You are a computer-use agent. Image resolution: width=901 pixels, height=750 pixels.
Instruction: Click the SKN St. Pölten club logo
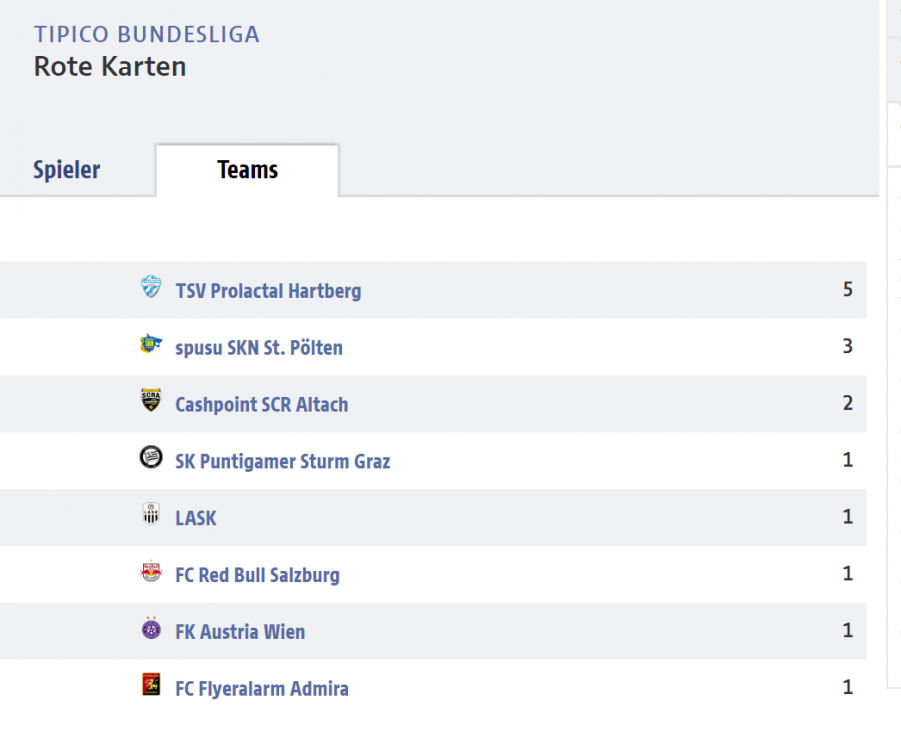coord(151,343)
